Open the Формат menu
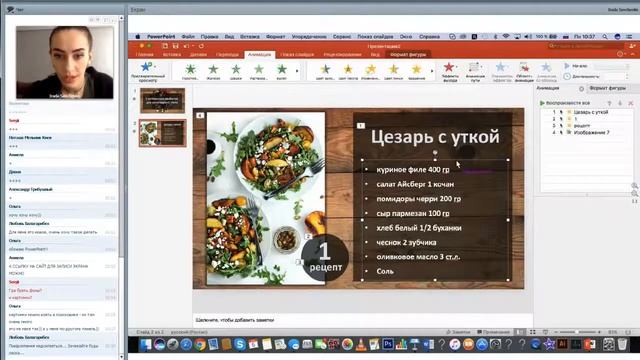 click(x=276, y=37)
